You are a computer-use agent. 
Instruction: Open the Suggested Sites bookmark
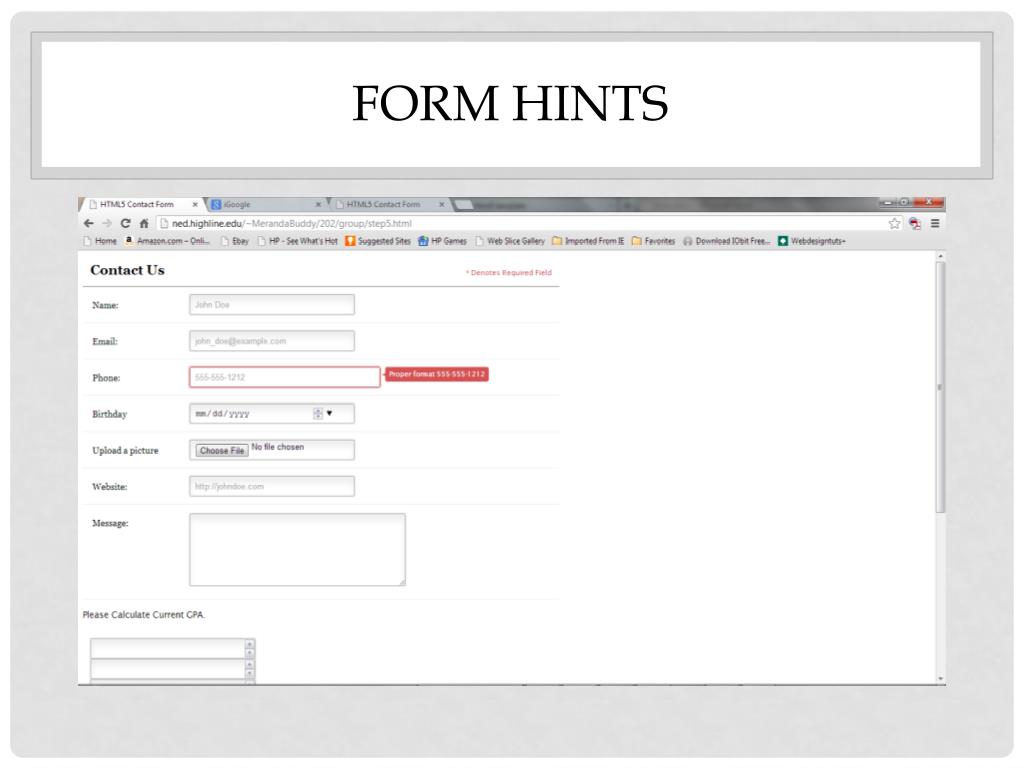378,241
